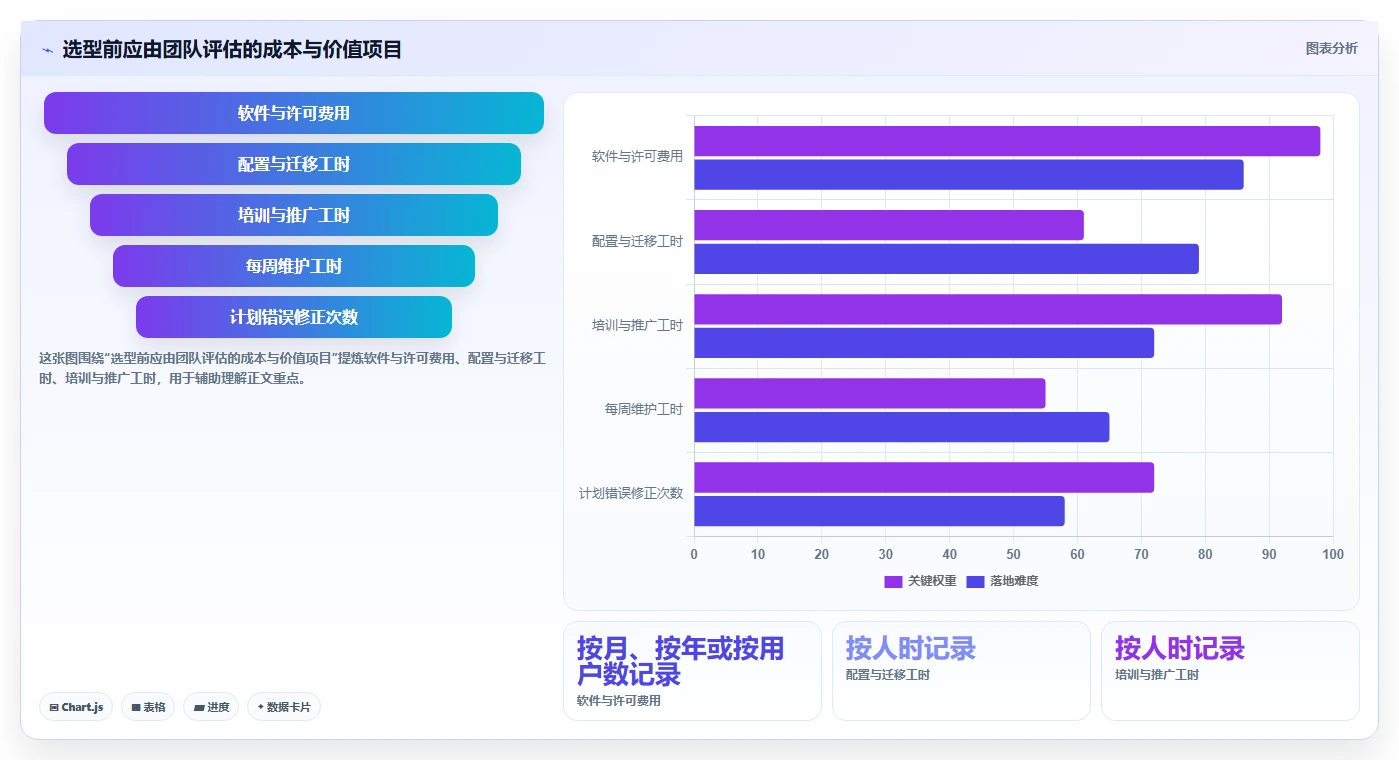Screen dimensions: 1399x760
Task: Click the 关键权重 bar for 软件与许可费用
Action: point(1007,141)
